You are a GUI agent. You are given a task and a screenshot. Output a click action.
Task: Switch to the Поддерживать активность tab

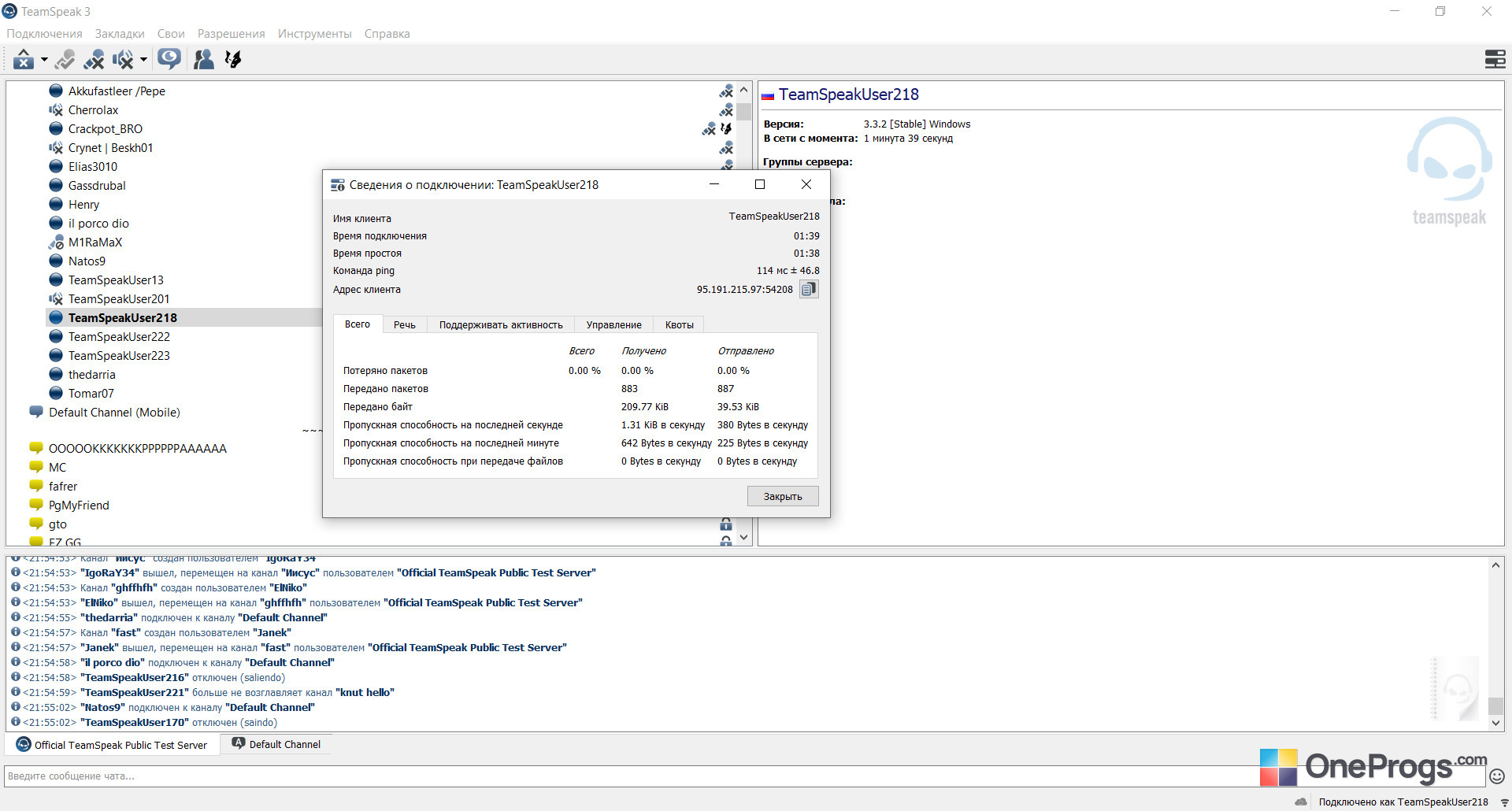[x=501, y=325]
